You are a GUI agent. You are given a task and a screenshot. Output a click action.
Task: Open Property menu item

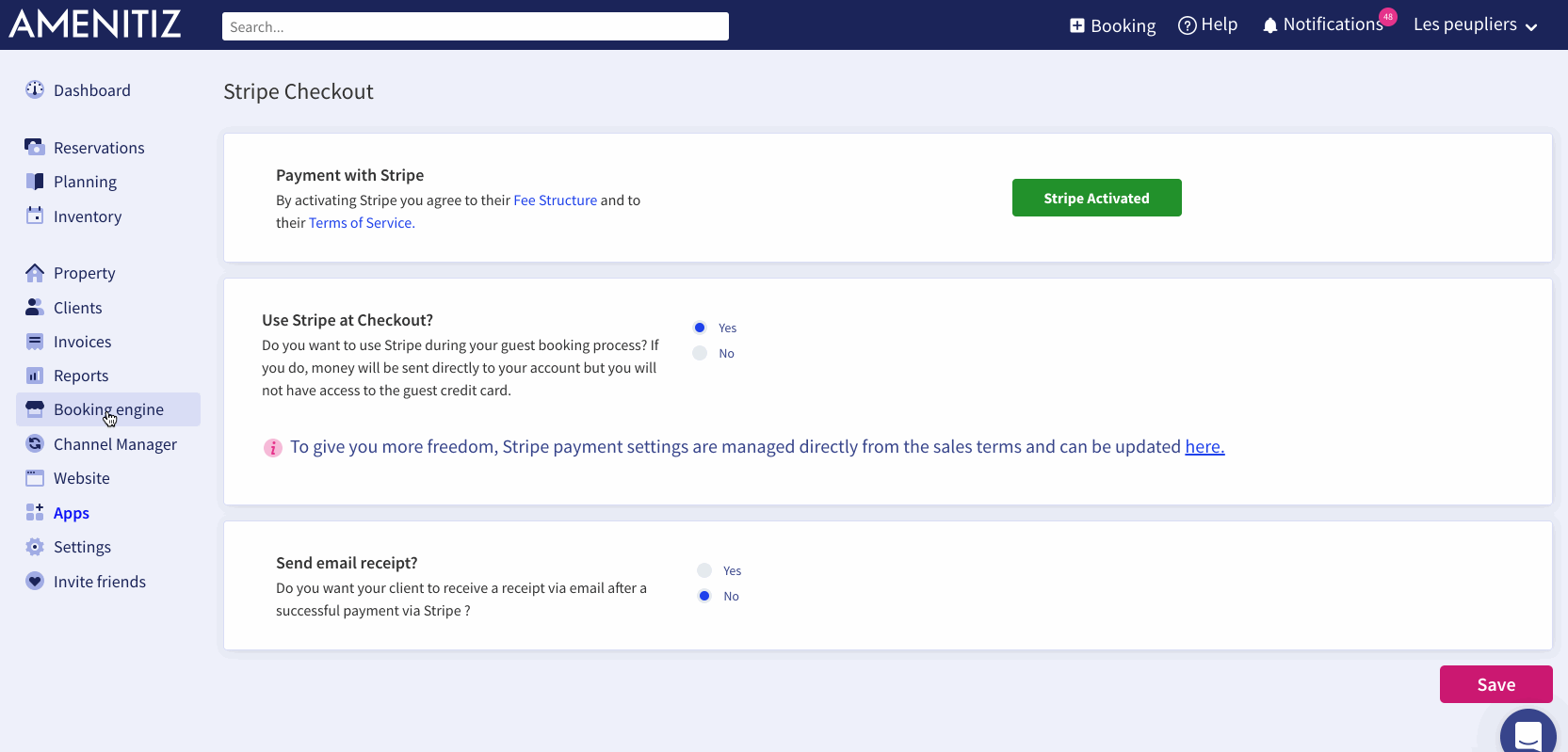coord(84,273)
